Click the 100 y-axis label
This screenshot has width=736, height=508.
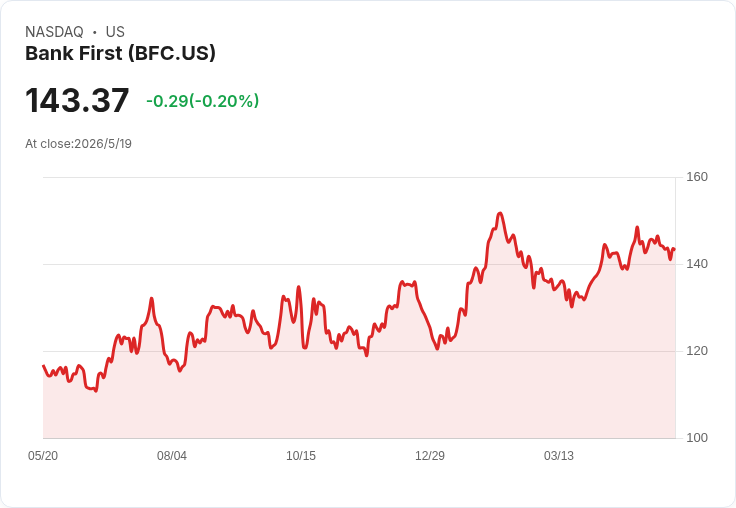[x=697, y=438]
